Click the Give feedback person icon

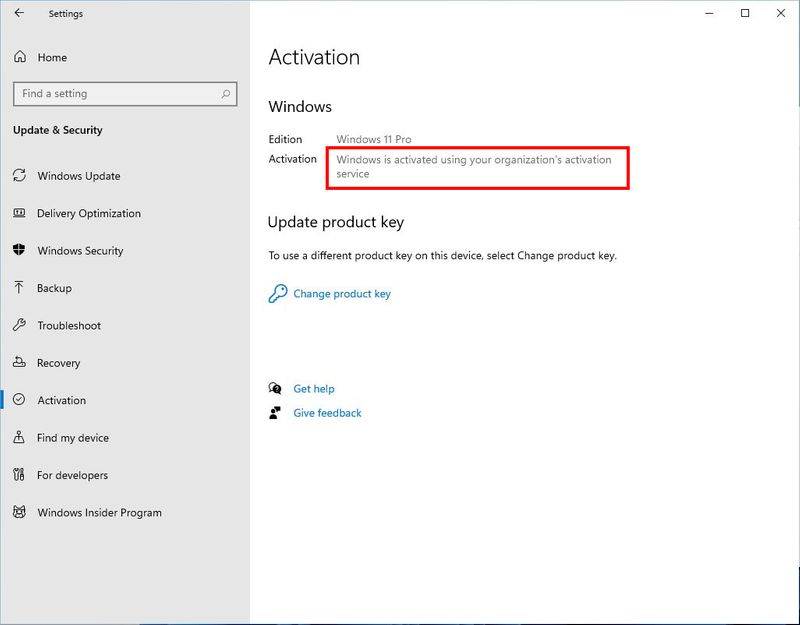pyautogui.click(x=275, y=413)
